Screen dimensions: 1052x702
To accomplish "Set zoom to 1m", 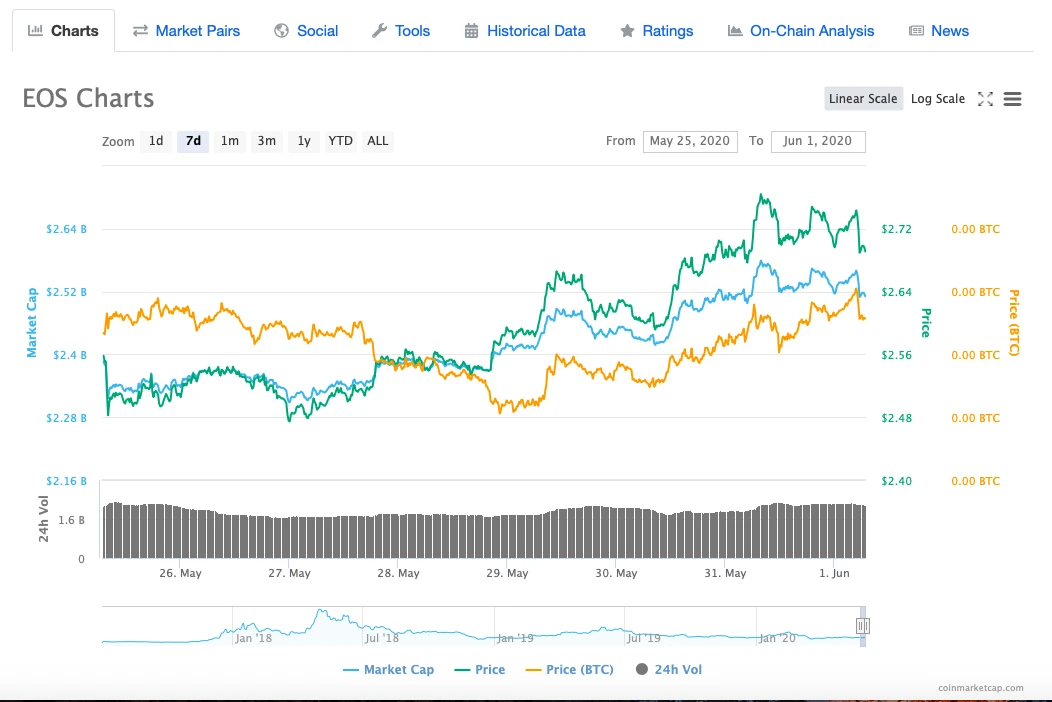I will point(229,141).
